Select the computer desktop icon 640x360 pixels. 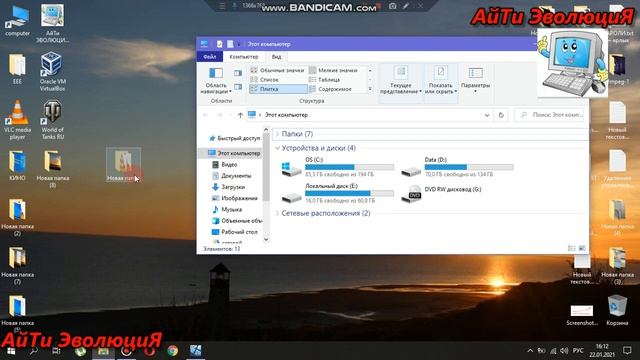tap(17, 21)
